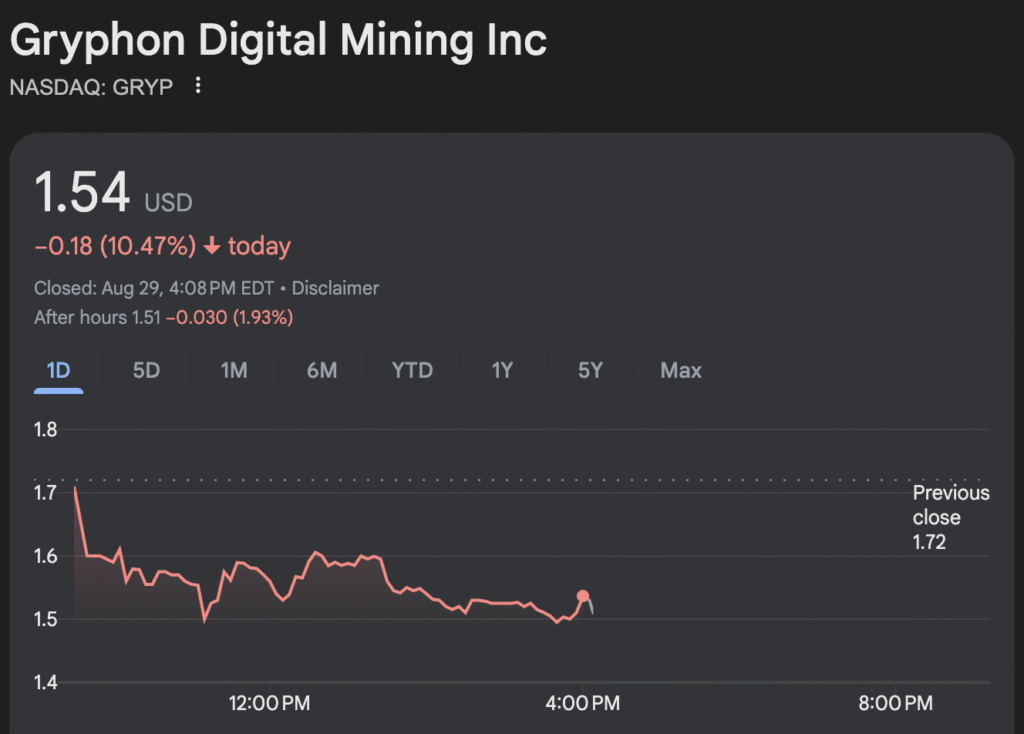Image resolution: width=1024 pixels, height=734 pixels.
Task: Select the 5Y chart tab
Action: [590, 370]
